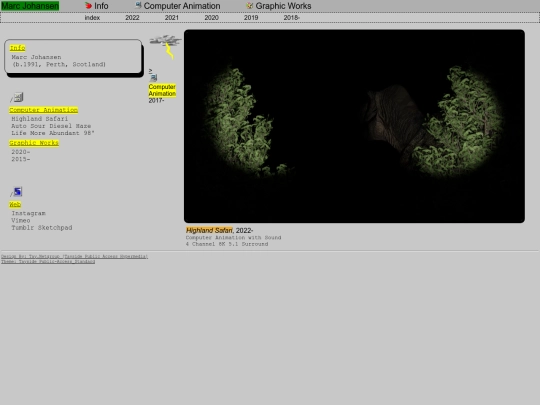
Task: Click the yellow Computer Animation label beside image
Action: coord(162,90)
